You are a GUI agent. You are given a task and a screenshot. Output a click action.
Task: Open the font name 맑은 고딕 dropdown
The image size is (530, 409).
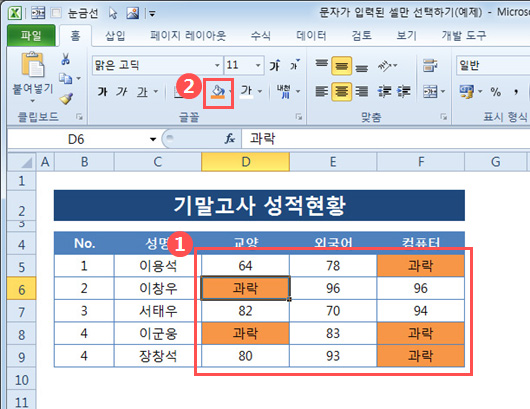[x=217, y=65]
